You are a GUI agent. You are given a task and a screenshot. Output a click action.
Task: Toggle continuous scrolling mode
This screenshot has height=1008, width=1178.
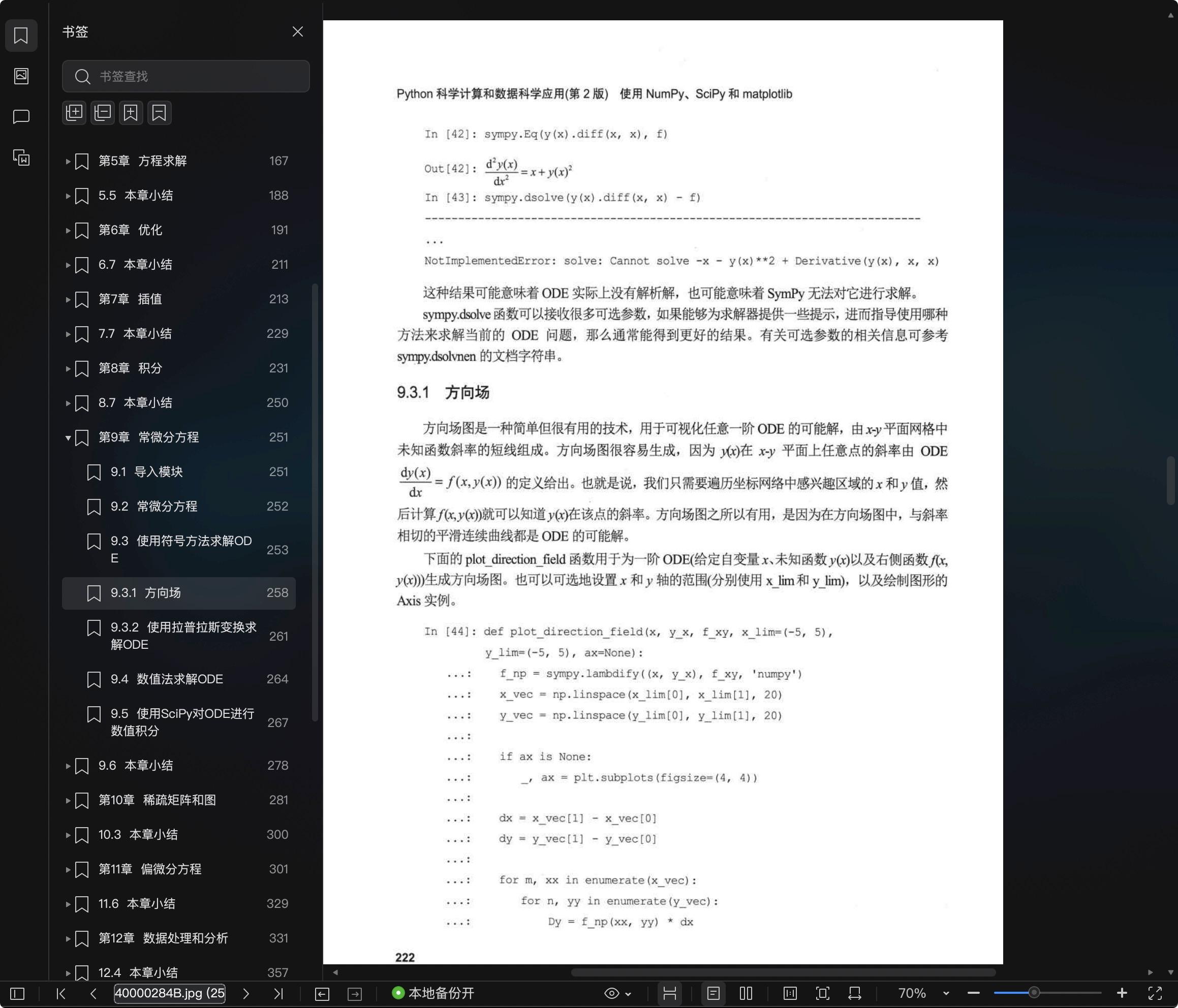pos(670,994)
